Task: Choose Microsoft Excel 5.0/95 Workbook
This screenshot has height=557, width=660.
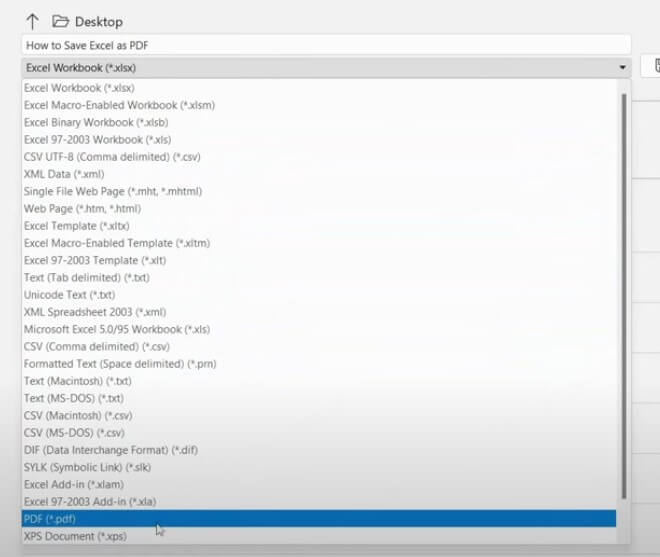Action: (x=319, y=330)
